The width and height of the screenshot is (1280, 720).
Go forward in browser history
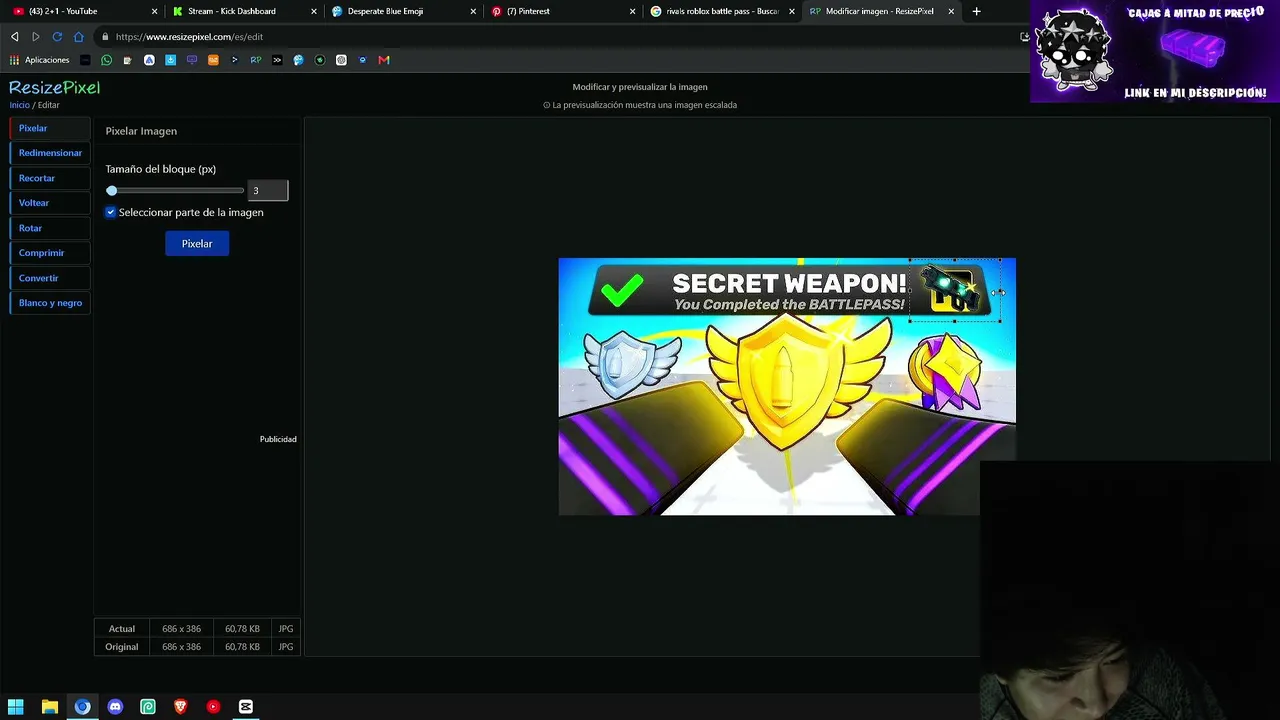coord(36,37)
